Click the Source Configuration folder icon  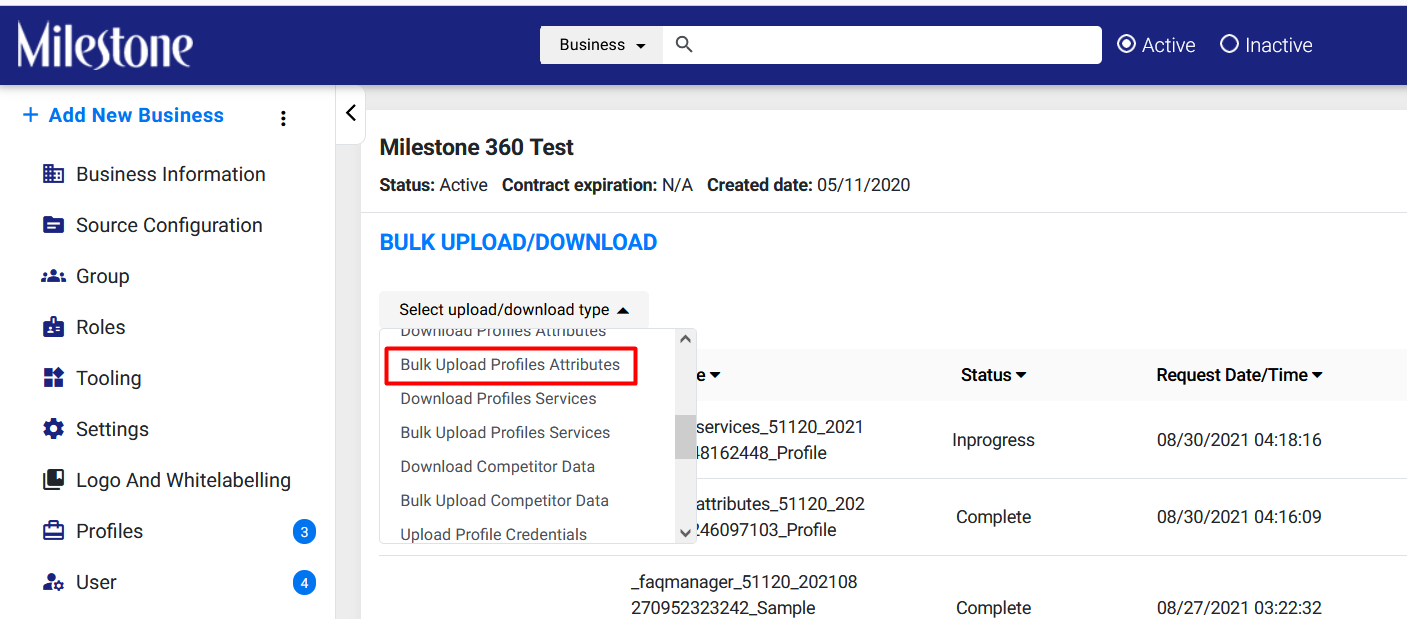pyautogui.click(x=53, y=225)
